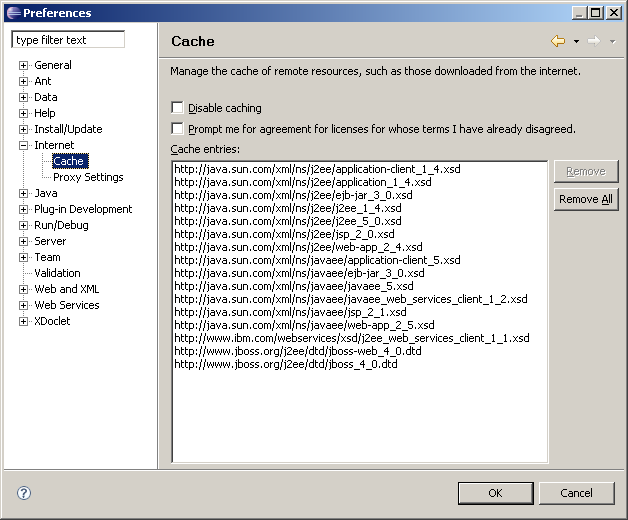This screenshot has height=520, width=628.
Task: Select cache entry j2ee_1_4.xsd
Action: (x=288, y=208)
